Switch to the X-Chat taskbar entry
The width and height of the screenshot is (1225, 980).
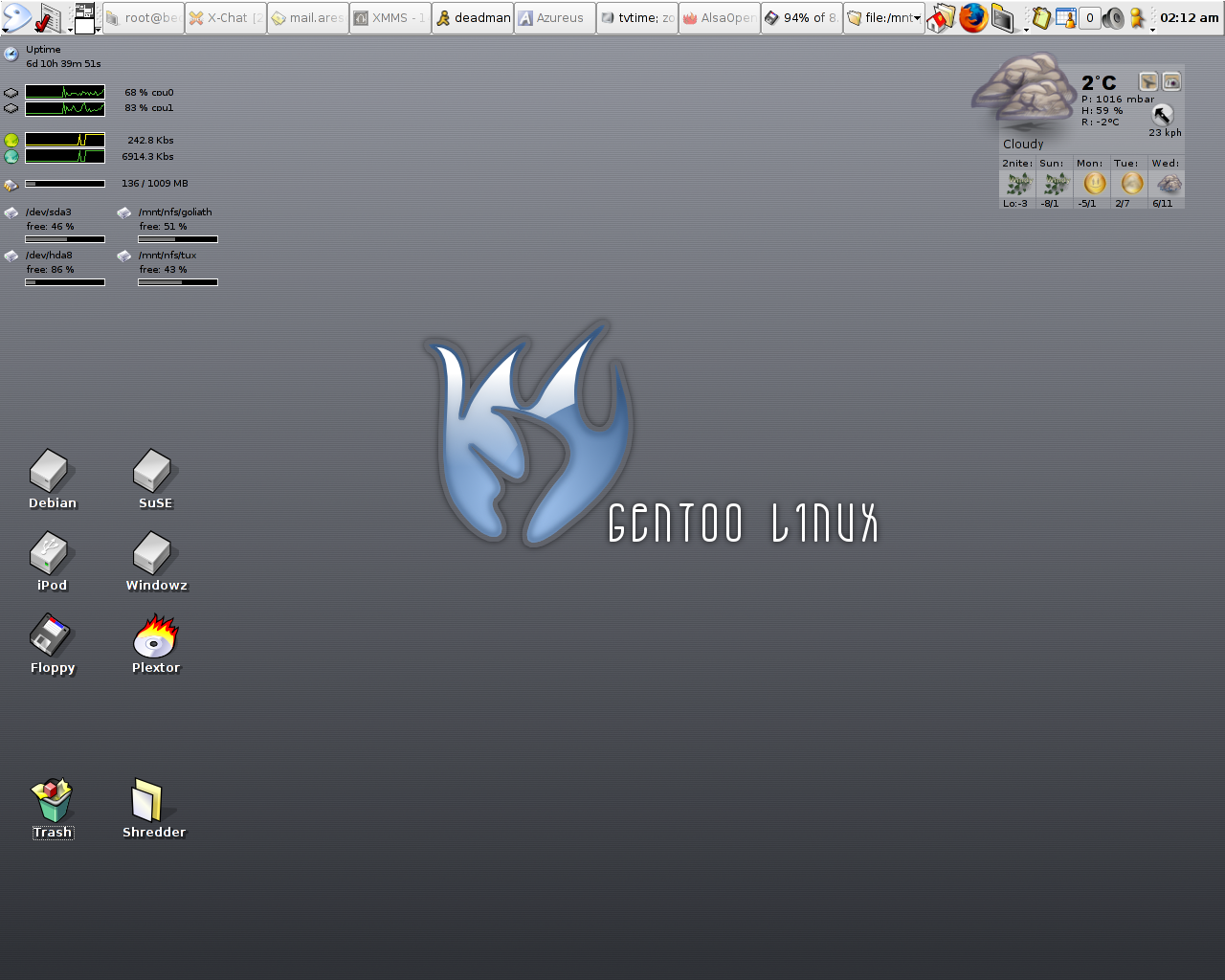225,17
